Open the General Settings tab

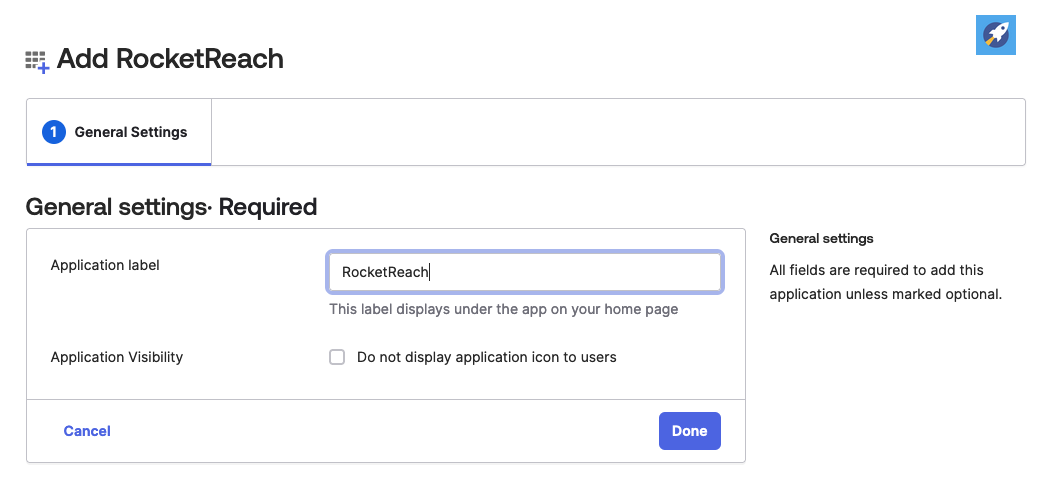(x=119, y=132)
